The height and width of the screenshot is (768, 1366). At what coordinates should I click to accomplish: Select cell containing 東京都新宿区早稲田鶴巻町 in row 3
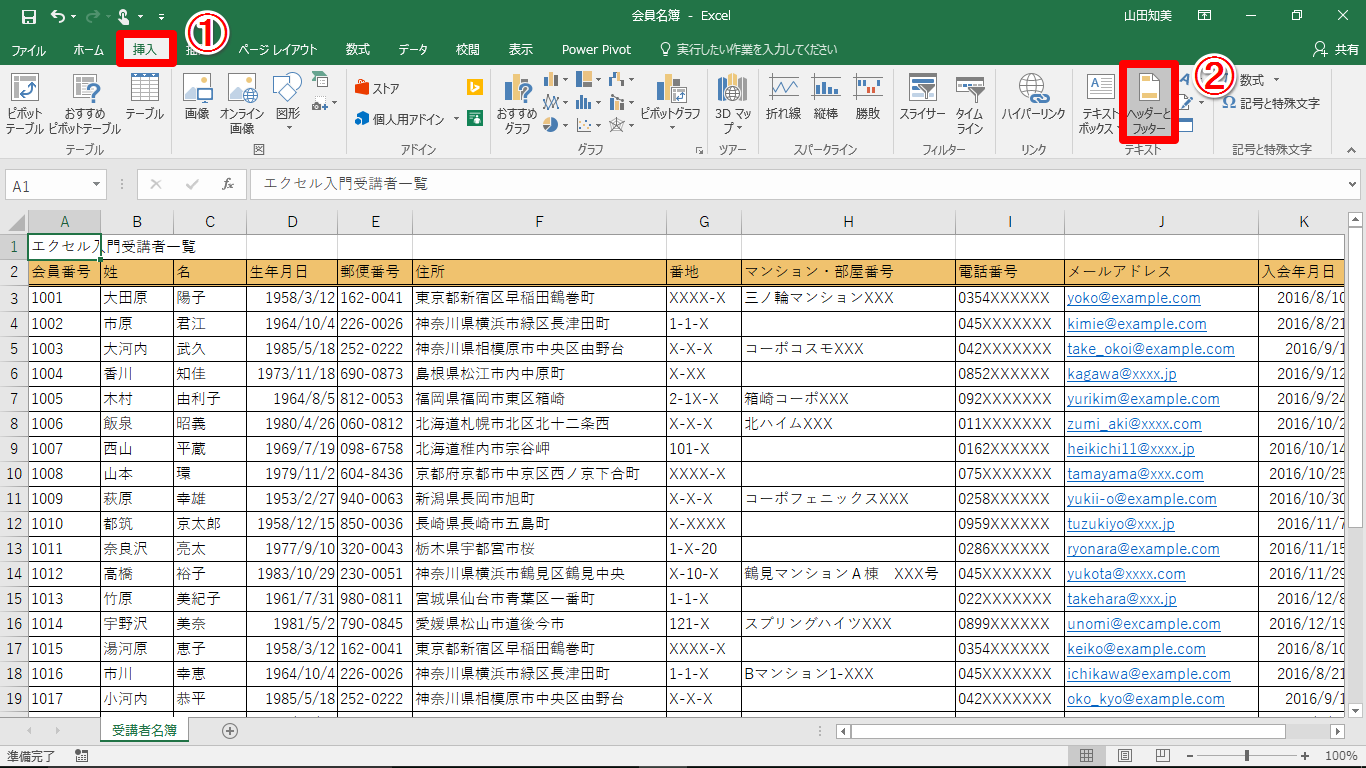click(x=539, y=298)
